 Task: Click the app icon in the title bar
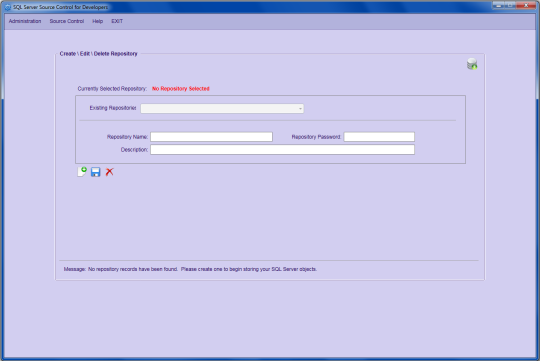coord(8,7)
